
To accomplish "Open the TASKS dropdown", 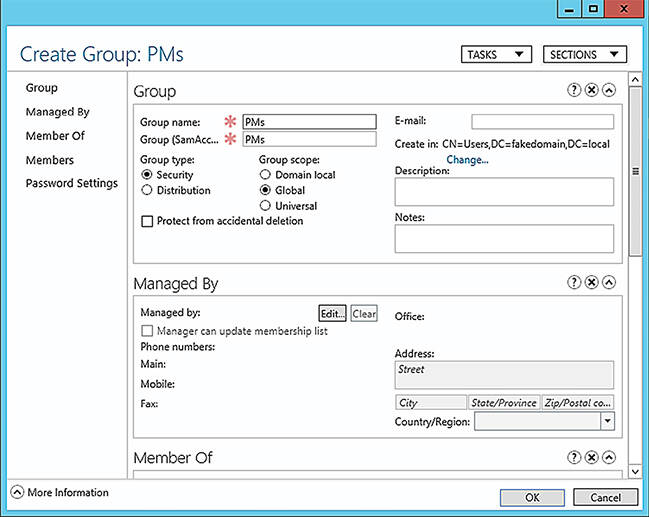I will [x=496, y=54].
